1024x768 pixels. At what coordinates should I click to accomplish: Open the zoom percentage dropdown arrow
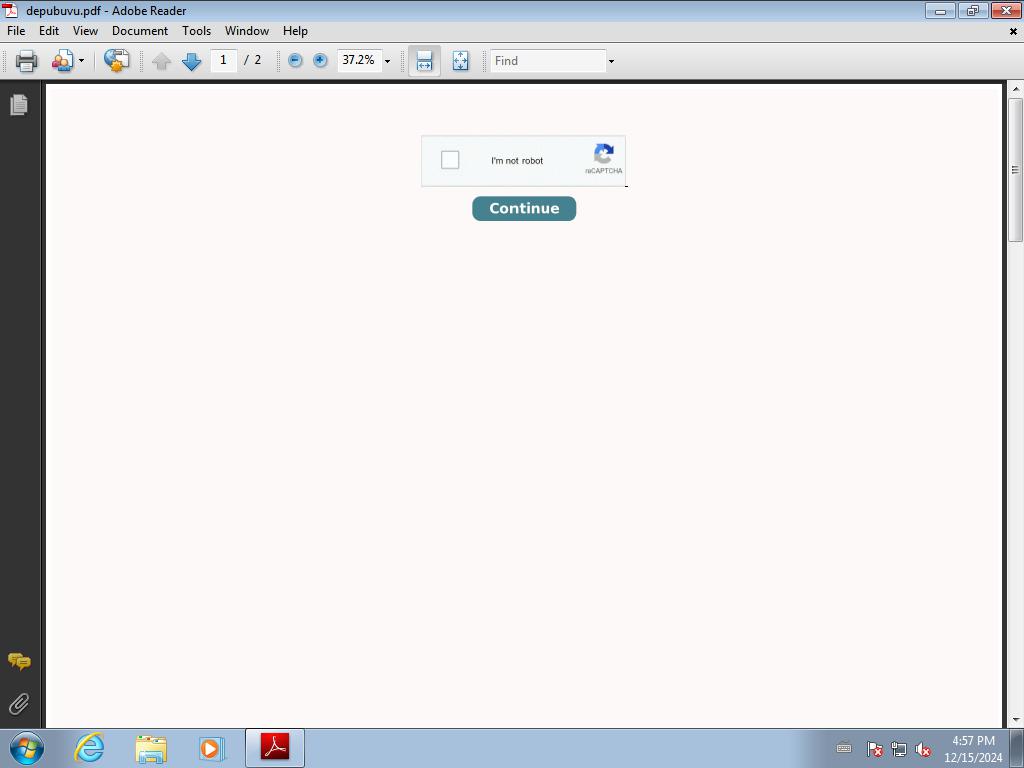coord(387,61)
